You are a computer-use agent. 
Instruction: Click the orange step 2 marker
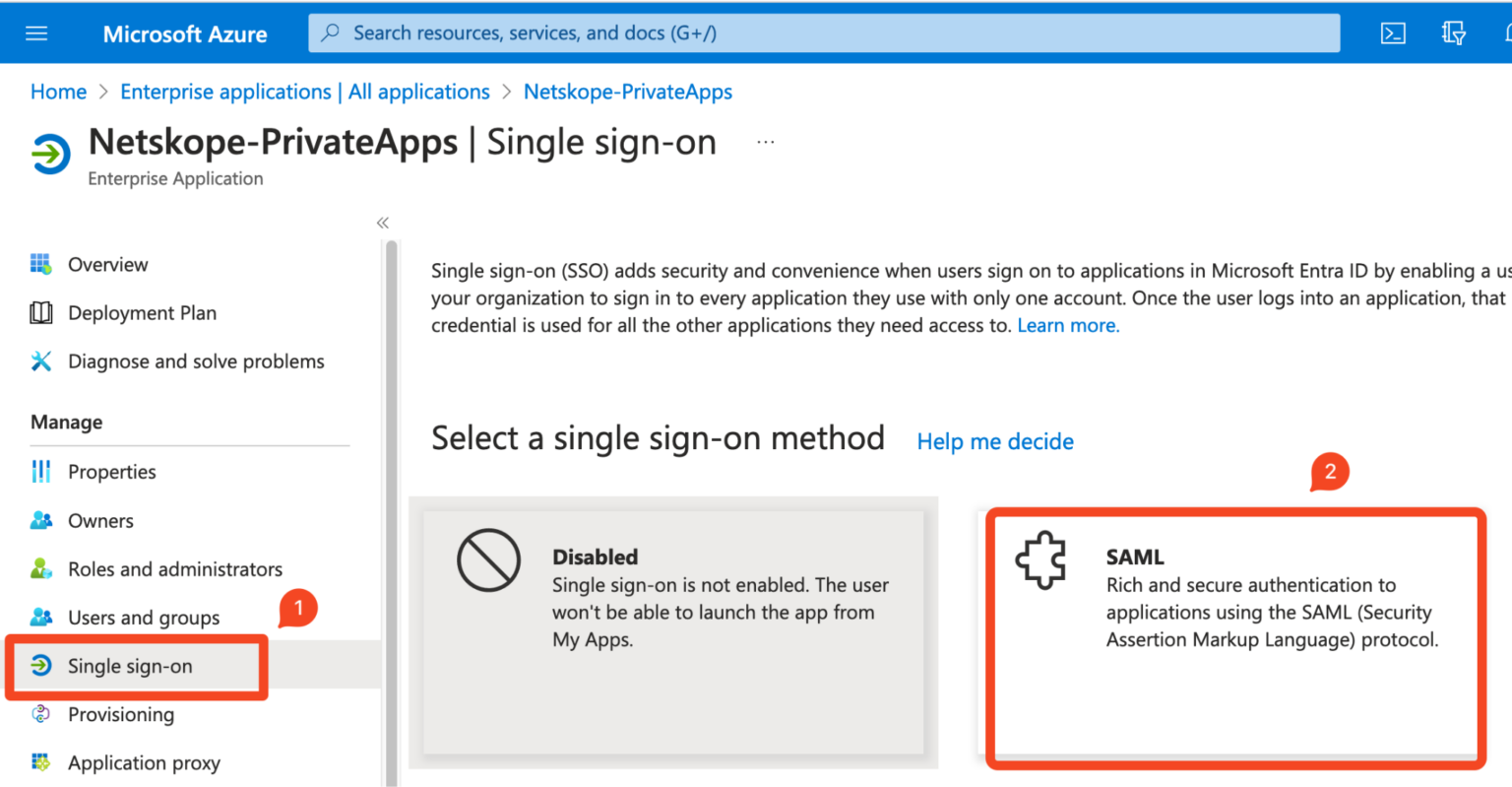pyautogui.click(x=1330, y=472)
